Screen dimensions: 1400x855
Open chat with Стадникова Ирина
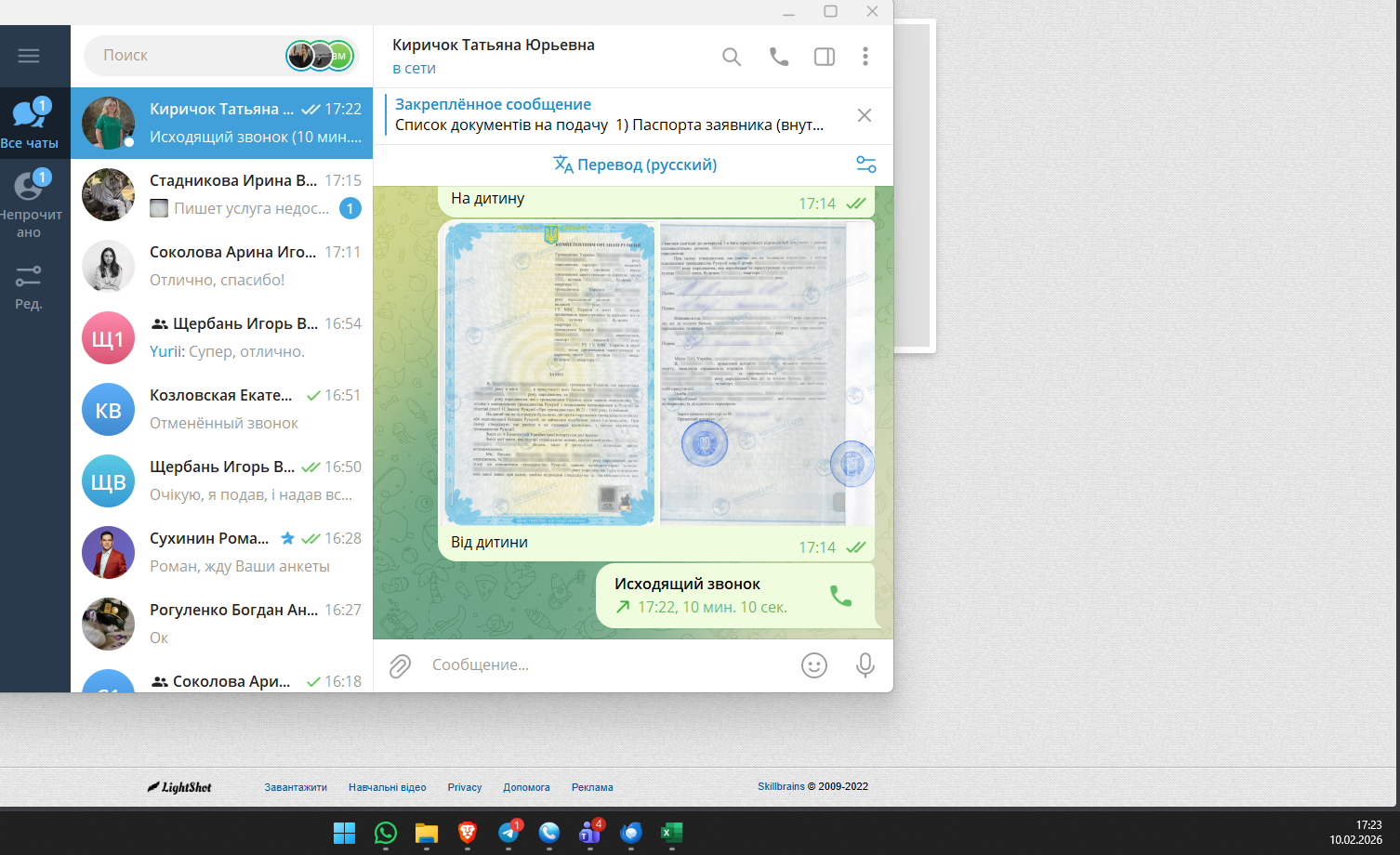click(x=222, y=195)
